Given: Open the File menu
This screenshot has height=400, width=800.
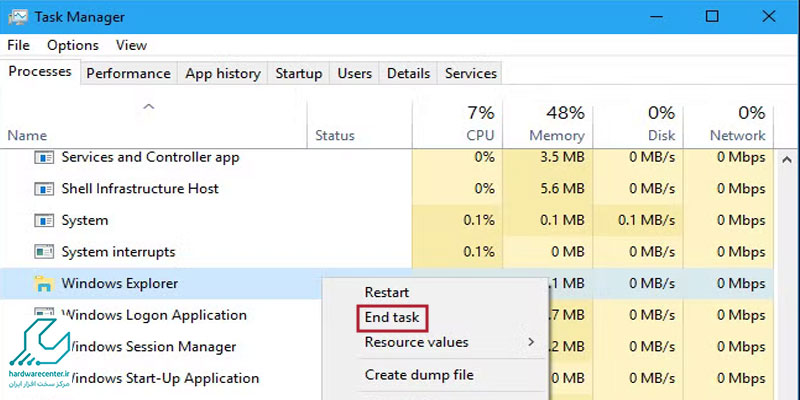Looking at the screenshot, I should 18,45.
